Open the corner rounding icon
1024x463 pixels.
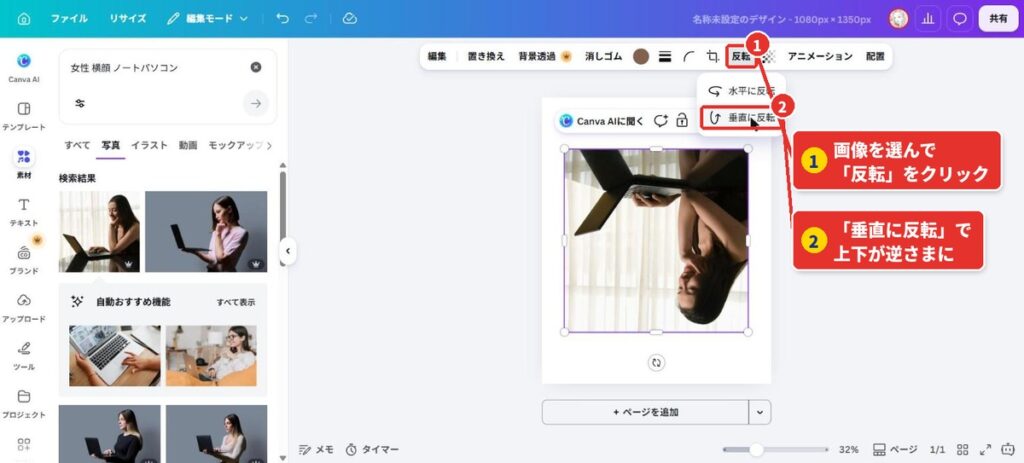tap(689, 57)
